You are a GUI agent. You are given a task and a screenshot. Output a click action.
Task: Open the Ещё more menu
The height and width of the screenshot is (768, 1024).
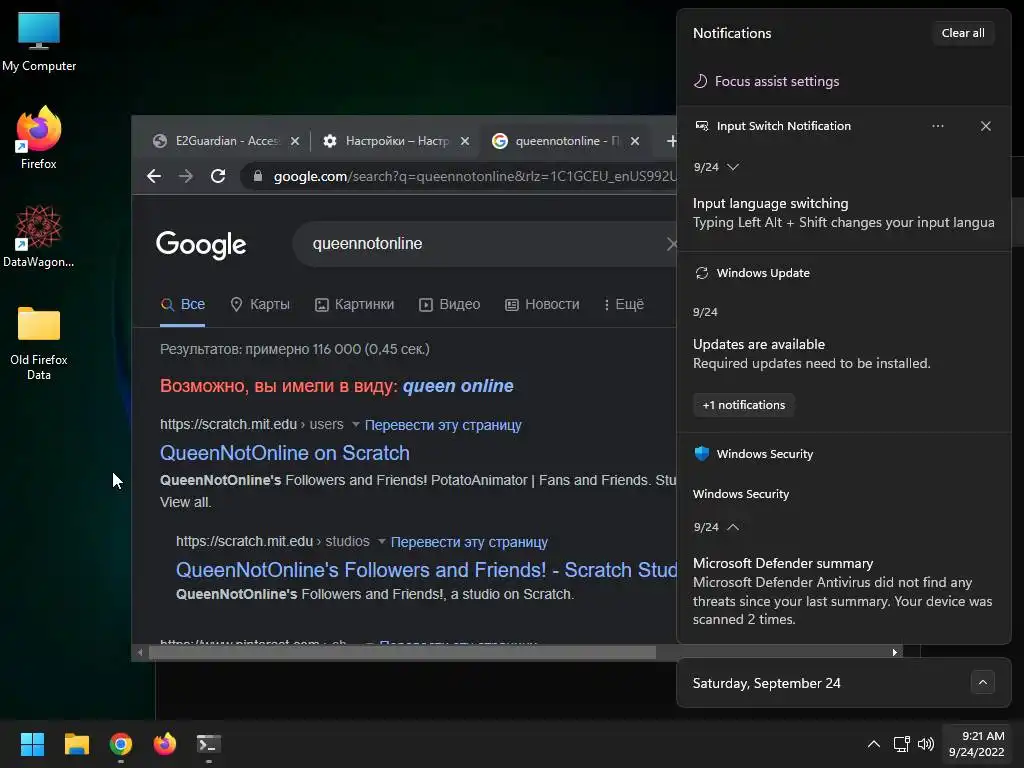(624, 304)
